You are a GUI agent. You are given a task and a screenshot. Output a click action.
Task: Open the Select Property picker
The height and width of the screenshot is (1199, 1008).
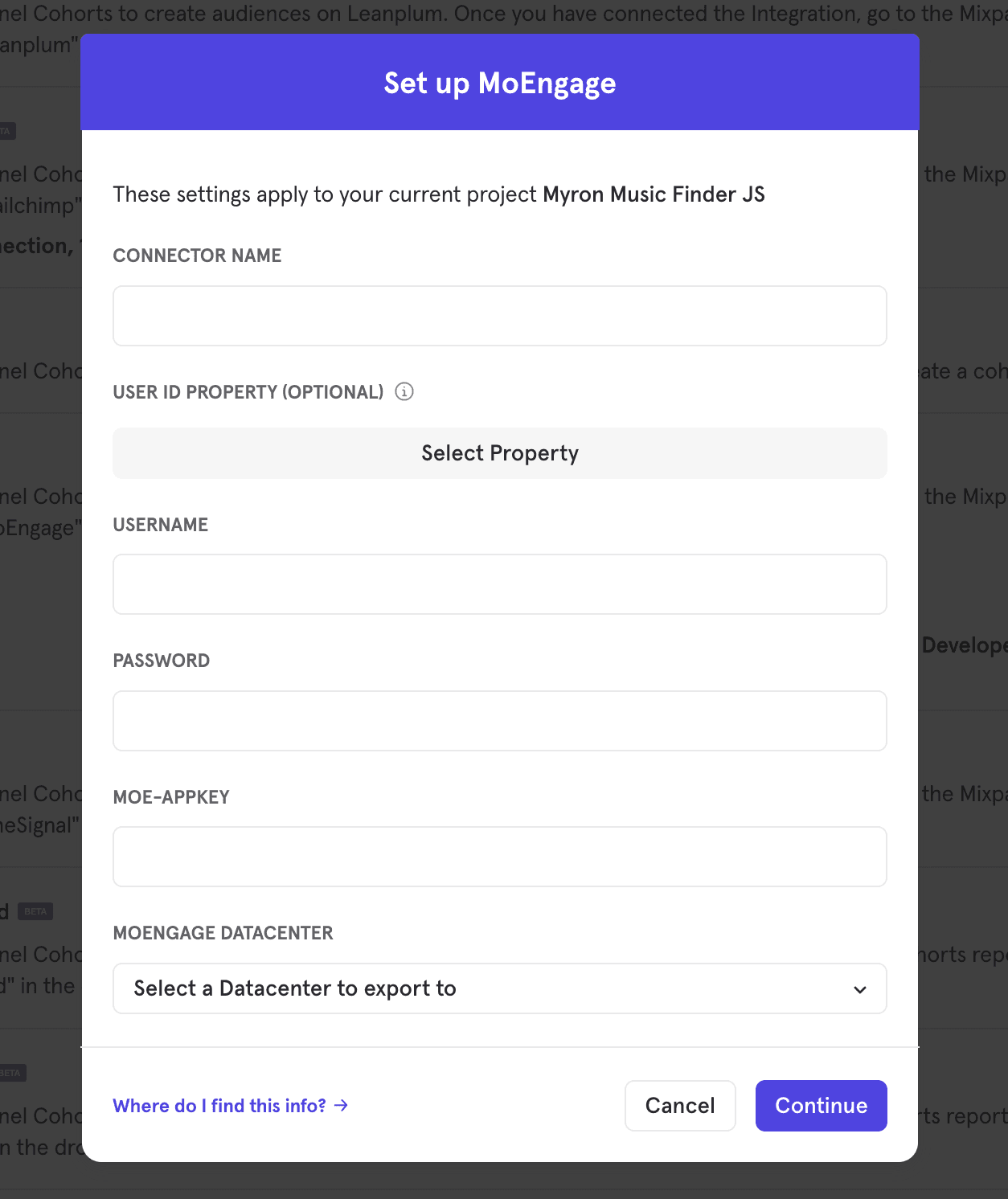coord(499,453)
